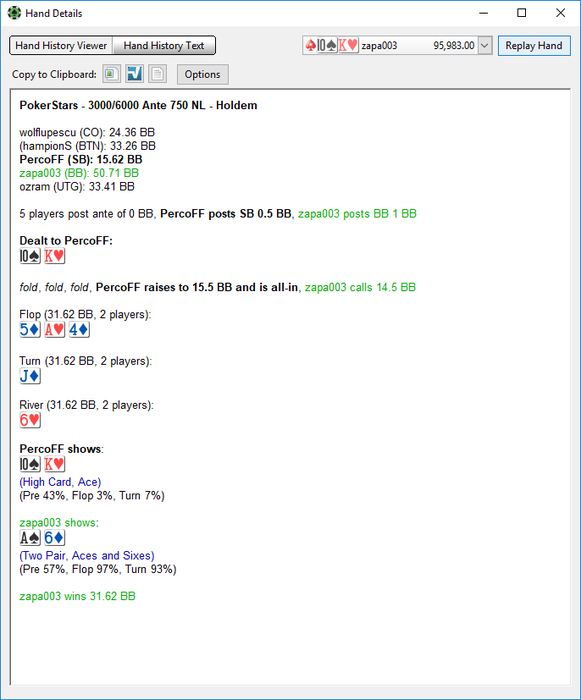Screen dimensions: 581x700
Task: Minimize the Hand Details window
Action: tap(483, 13)
